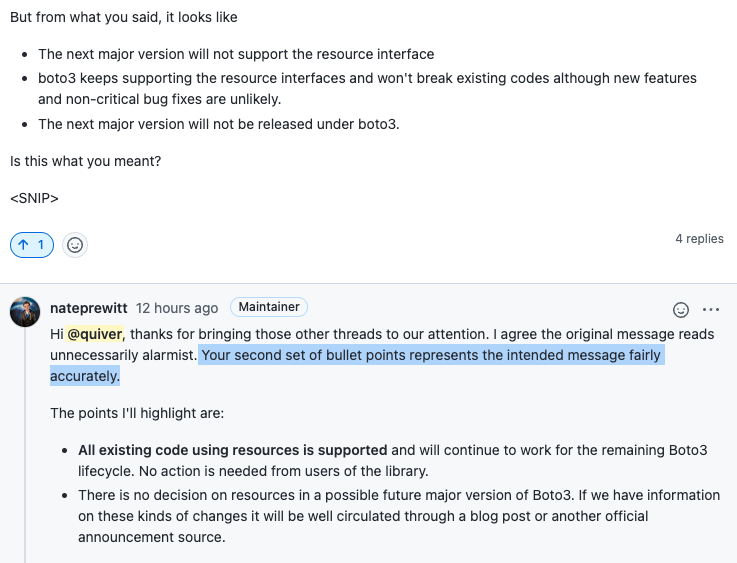Upvote the comment using the arrow button
The width and height of the screenshot is (737, 563).
point(31,245)
